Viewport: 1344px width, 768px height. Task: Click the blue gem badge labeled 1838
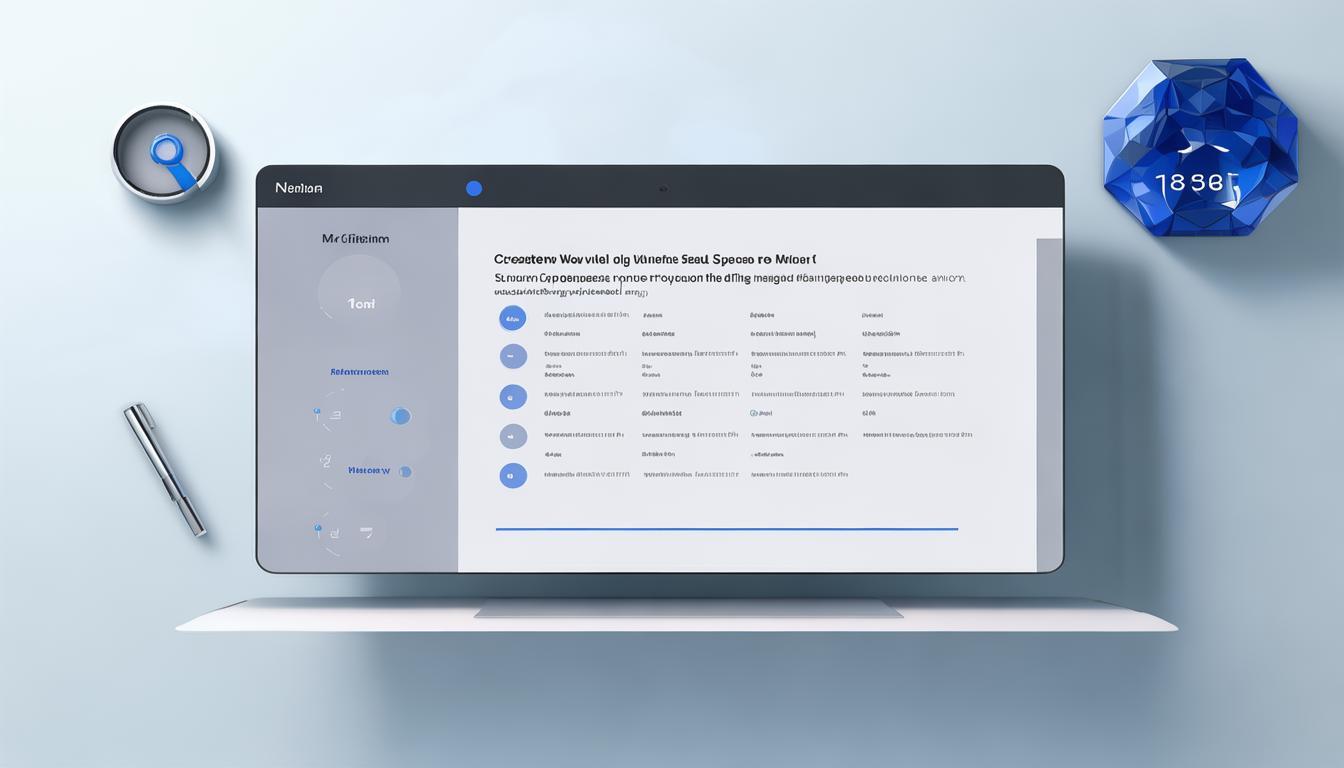(1199, 147)
